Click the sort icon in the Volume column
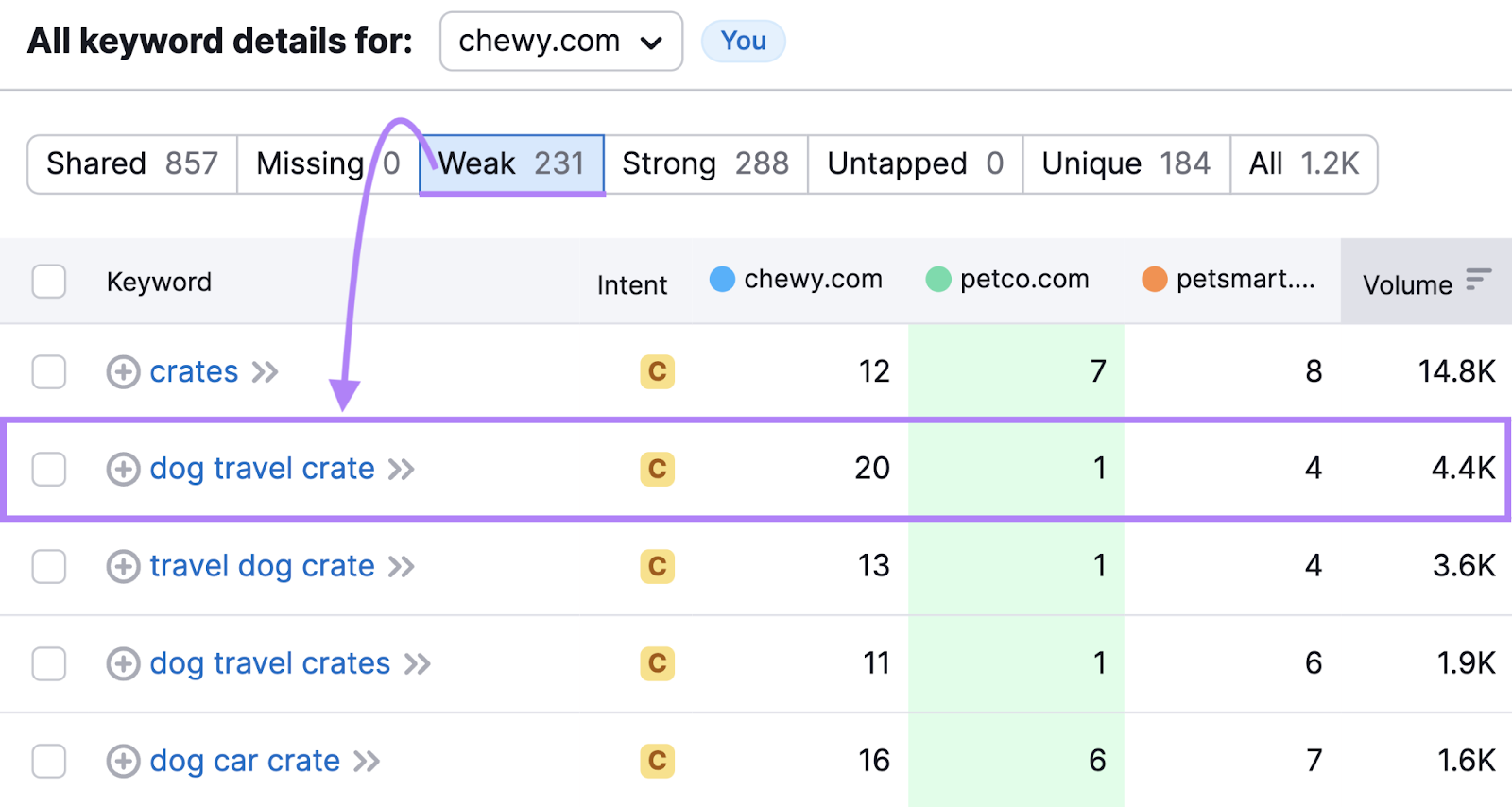 (x=1479, y=280)
